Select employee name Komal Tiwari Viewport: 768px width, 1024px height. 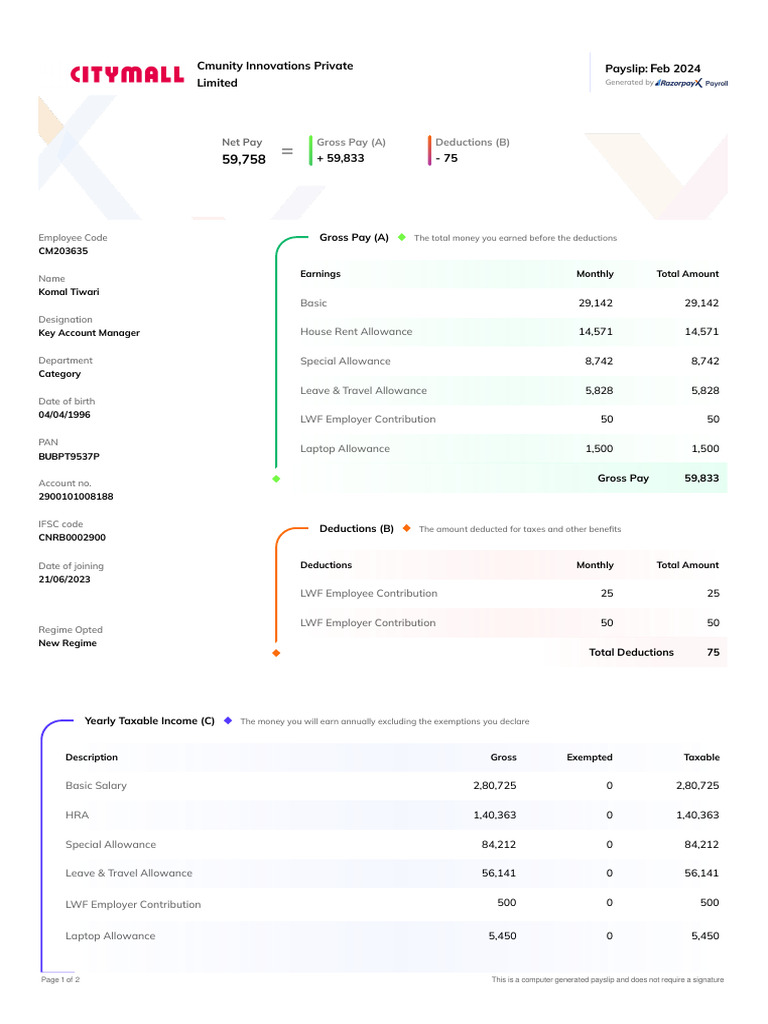coord(69,292)
